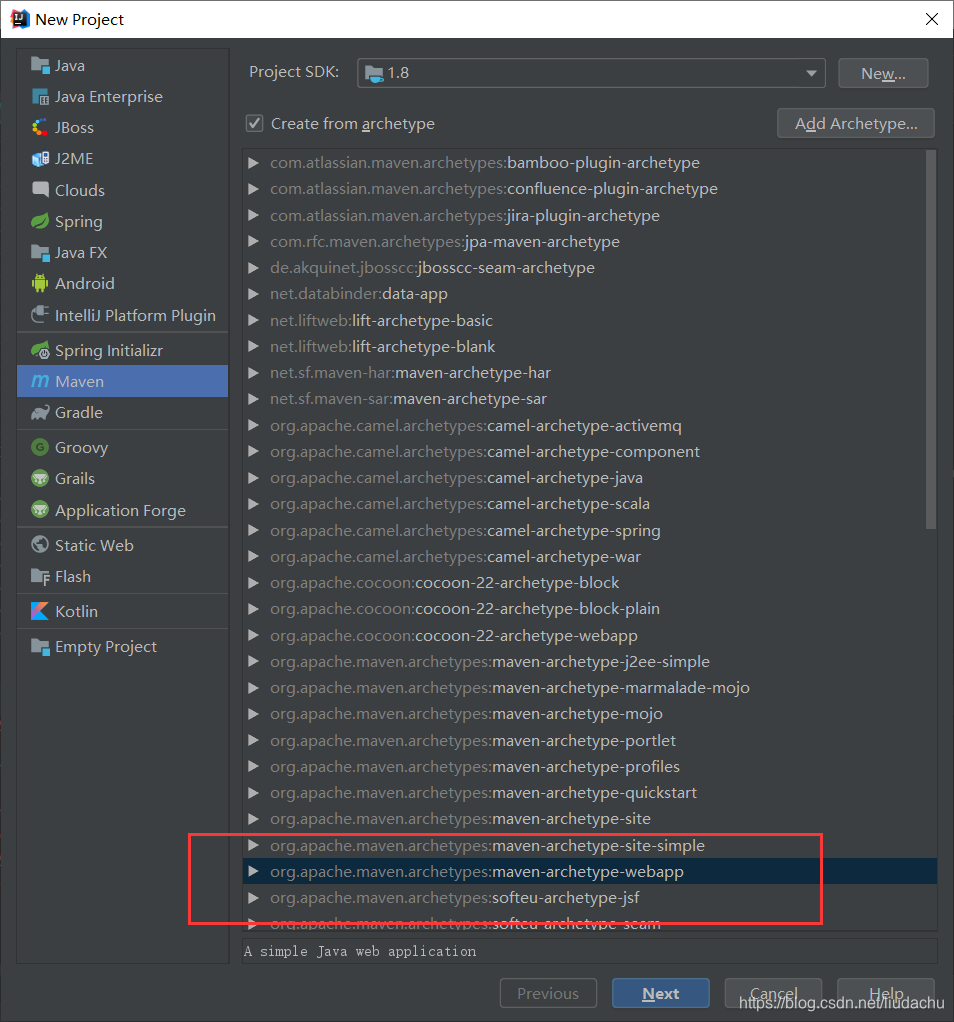Click the Next button
This screenshot has width=954, height=1022.
(661, 993)
